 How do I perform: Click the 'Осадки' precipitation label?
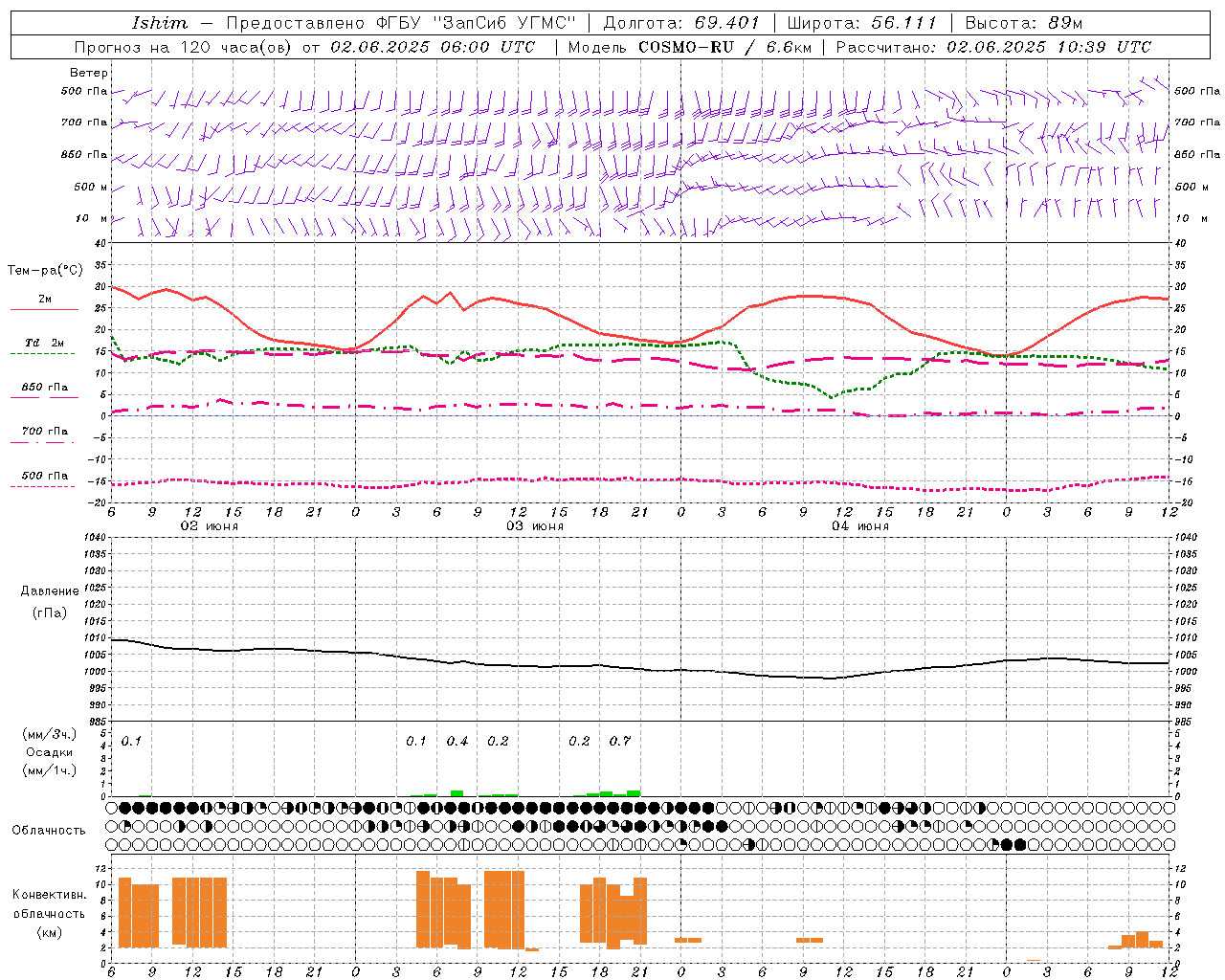pyautogui.click(x=50, y=752)
